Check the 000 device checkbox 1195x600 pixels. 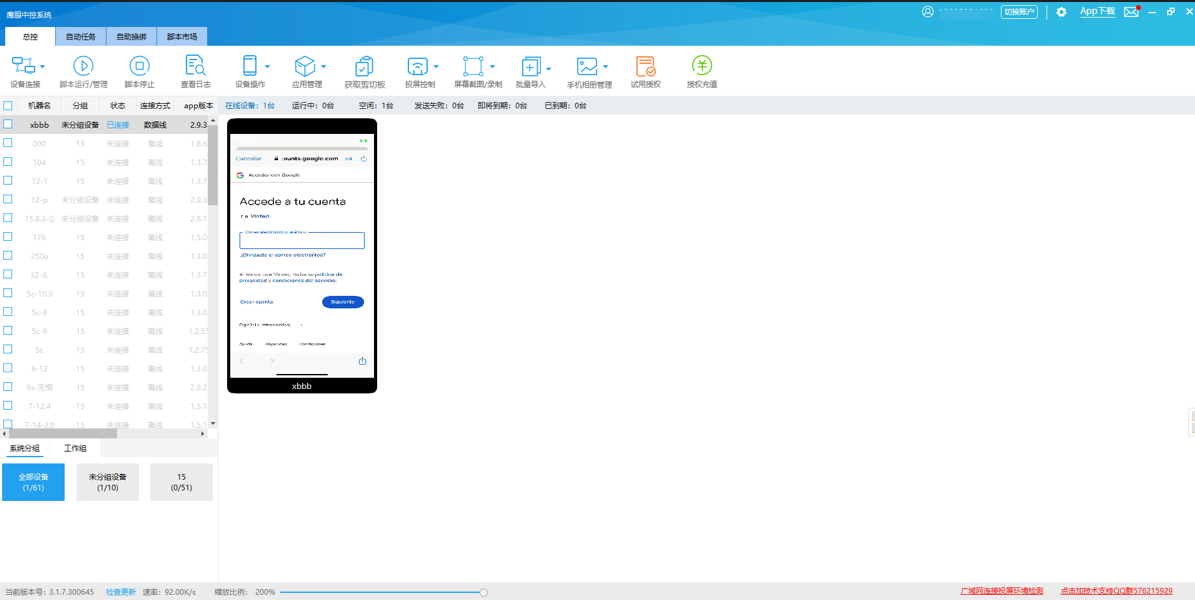pyautogui.click(x=8, y=143)
